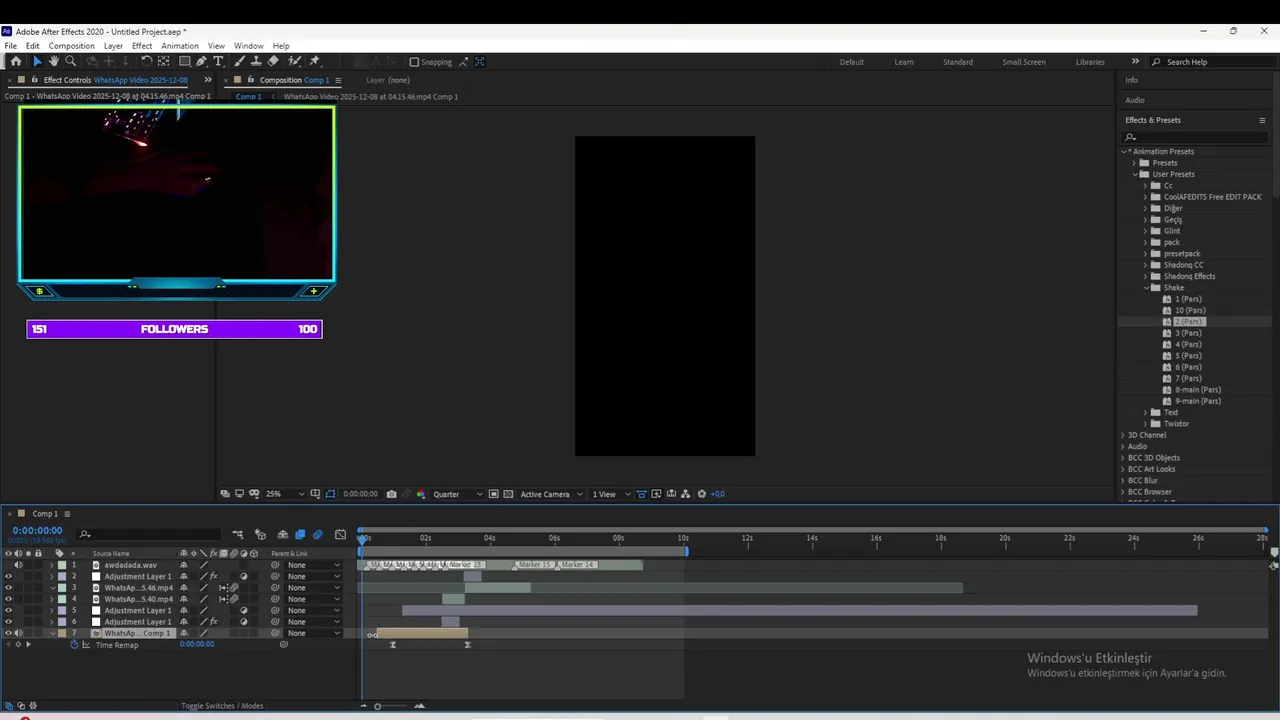Click the Effects & Presets search field
The image size is (1280, 720).
tap(1195, 137)
